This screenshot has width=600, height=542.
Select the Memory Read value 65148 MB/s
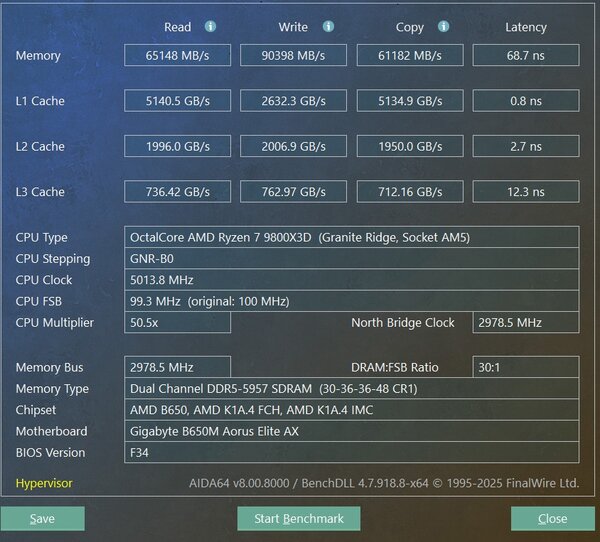pyautogui.click(x=178, y=56)
